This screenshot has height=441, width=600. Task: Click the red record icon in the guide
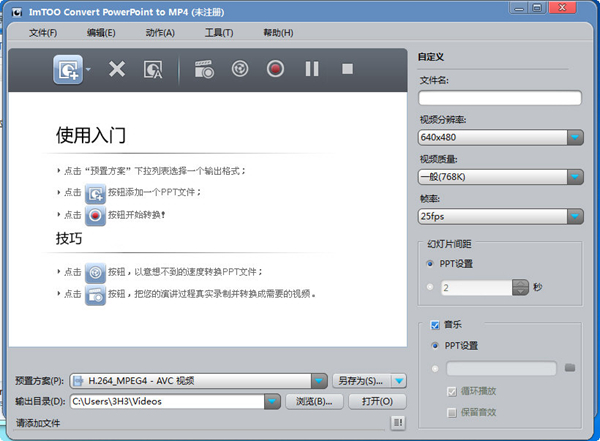[x=95, y=216]
